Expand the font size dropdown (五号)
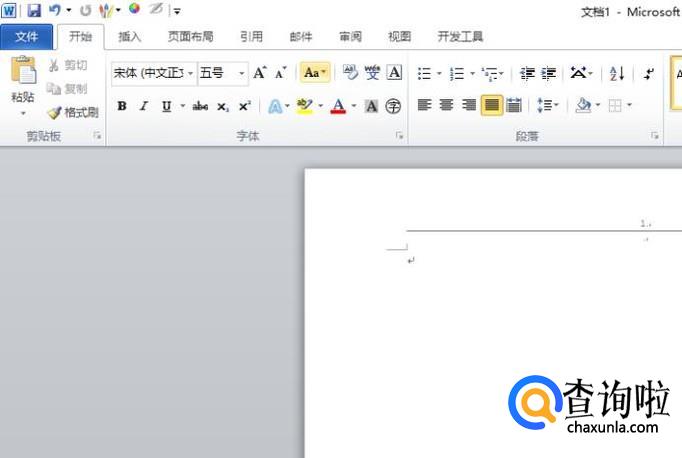This screenshot has height=458, width=682. click(x=242, y=73)
